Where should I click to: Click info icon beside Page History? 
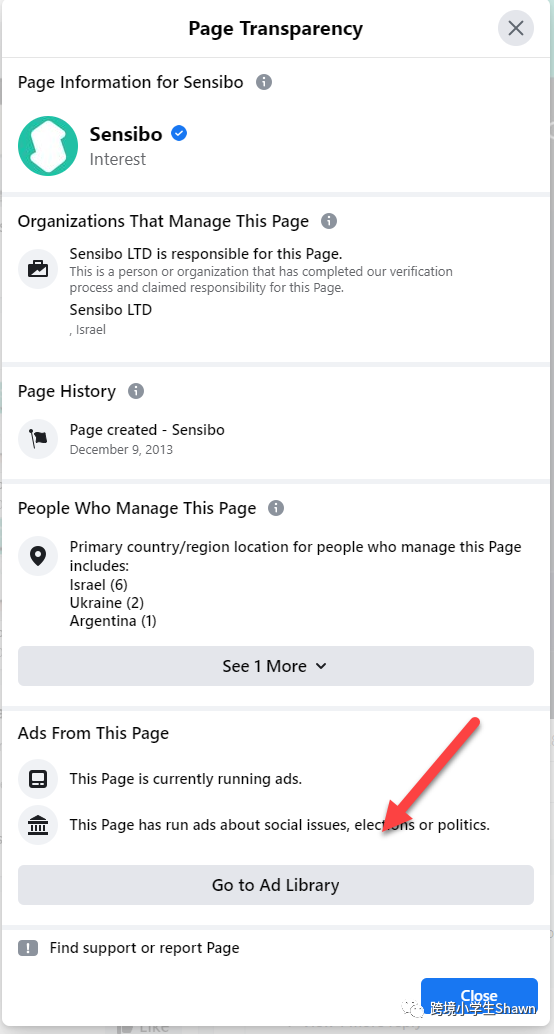pyautogui.click(x=136, y=391)
